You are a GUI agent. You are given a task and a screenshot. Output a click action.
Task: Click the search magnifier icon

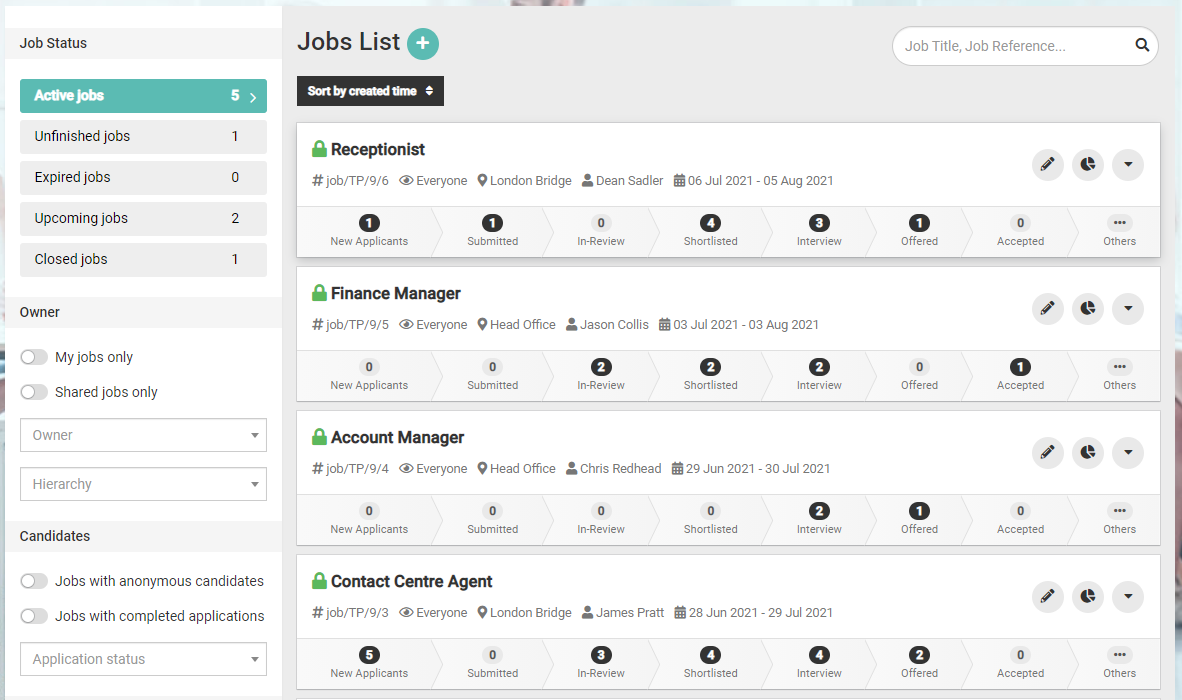1142,46
